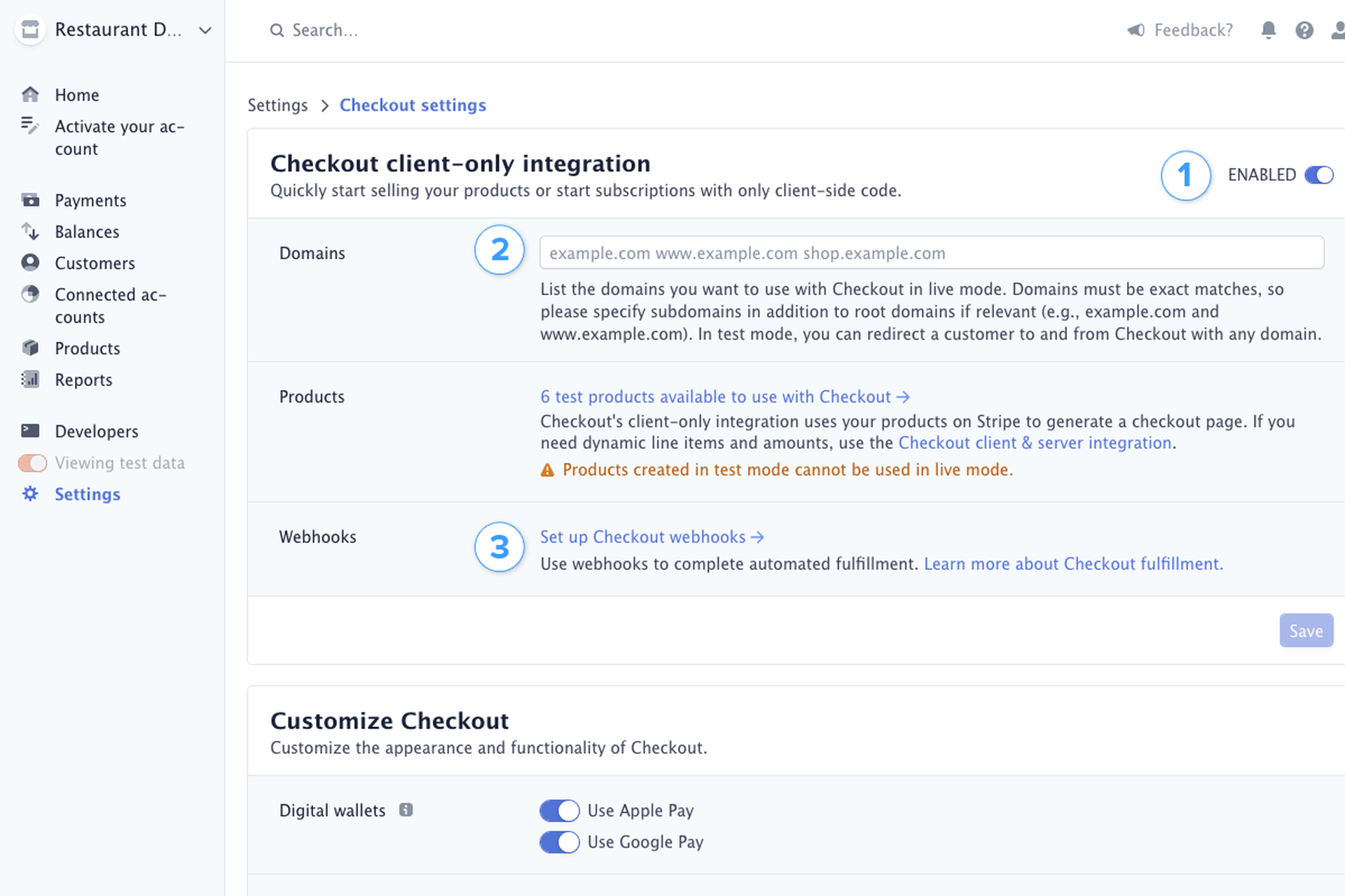The width and height of the screenshot is (1345, 896).
Task: Expand the Restaurant account switcher dropdown
Action: [204, 30]
